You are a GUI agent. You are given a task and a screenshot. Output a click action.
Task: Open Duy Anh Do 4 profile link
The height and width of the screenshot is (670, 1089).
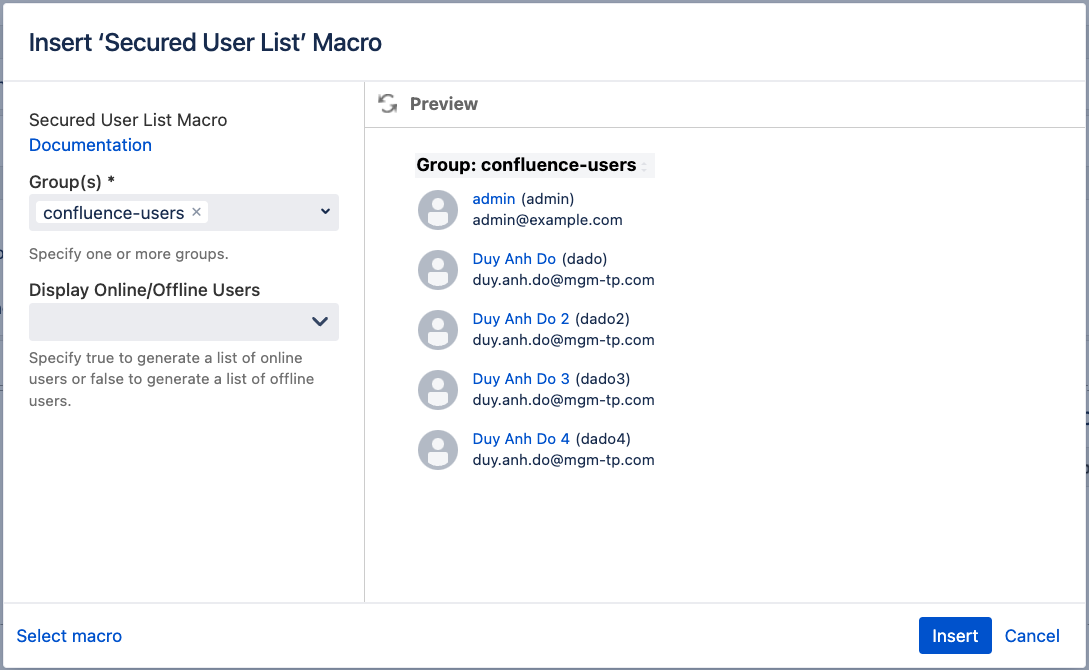[520, 439]
